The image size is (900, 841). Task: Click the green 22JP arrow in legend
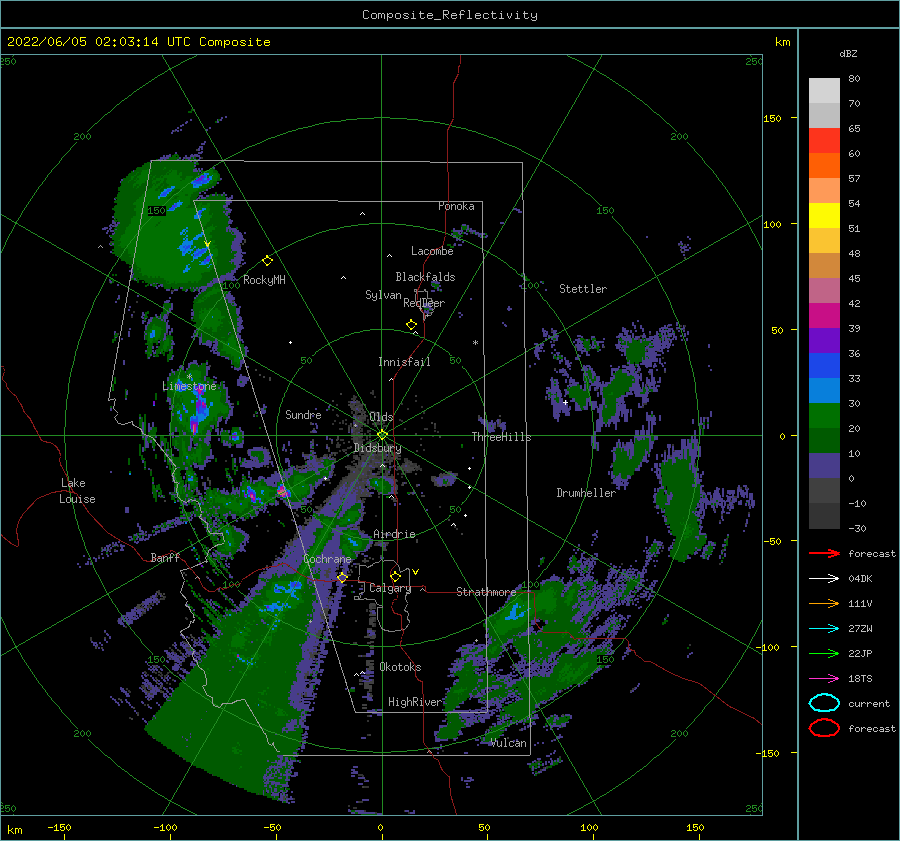coord(824,653)
